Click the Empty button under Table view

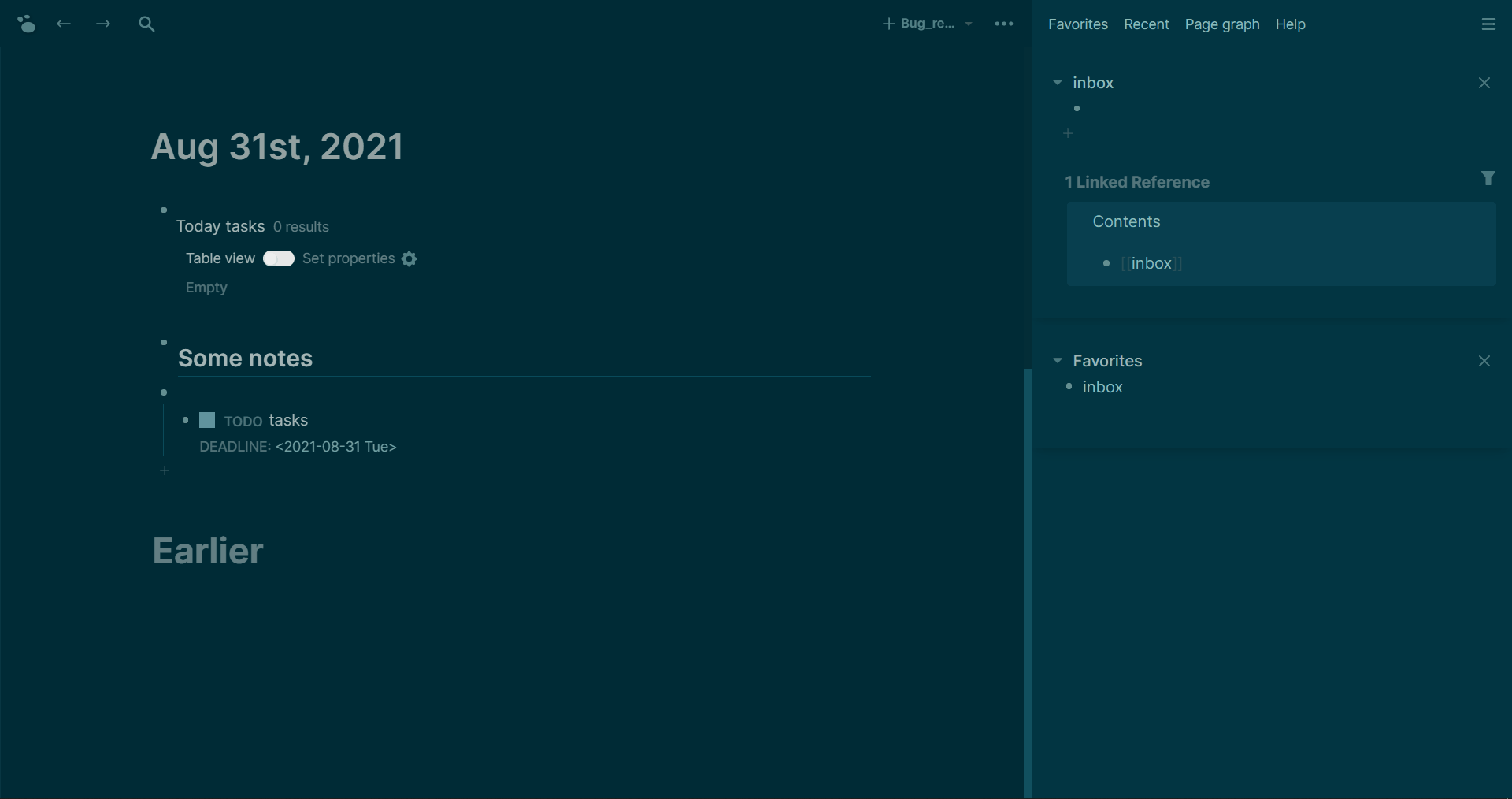point(206,288)
